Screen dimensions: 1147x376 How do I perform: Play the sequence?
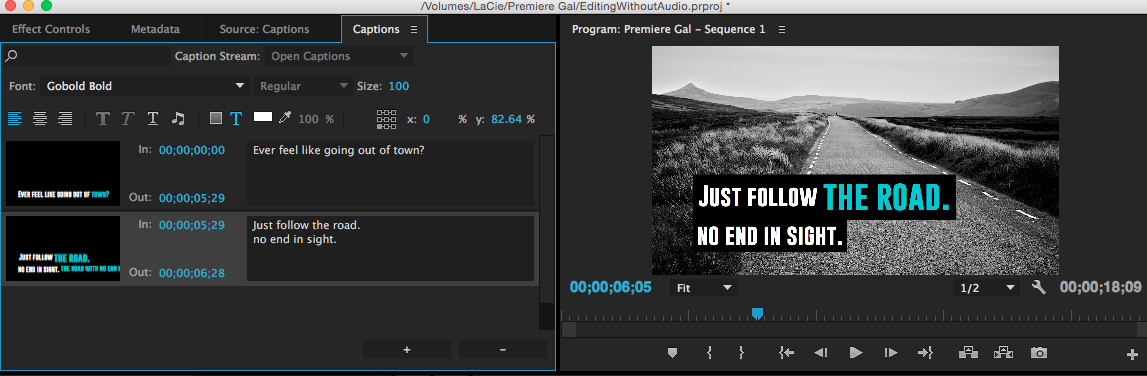click(x=855, y=353)
